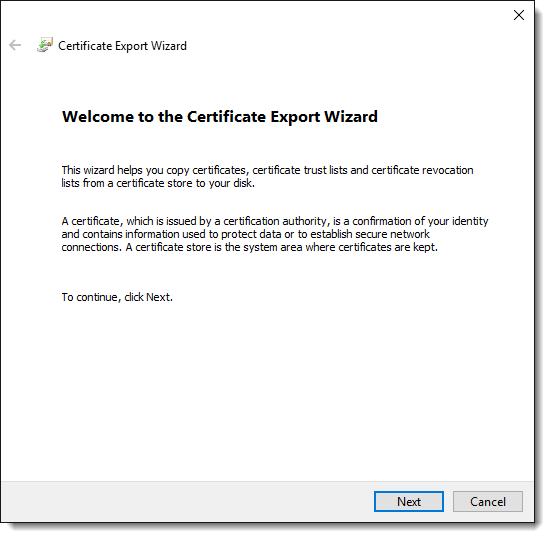Close the wizard with the X button
Image resolution: width=550 pixels, height=538 pixels.
point(519,15)
